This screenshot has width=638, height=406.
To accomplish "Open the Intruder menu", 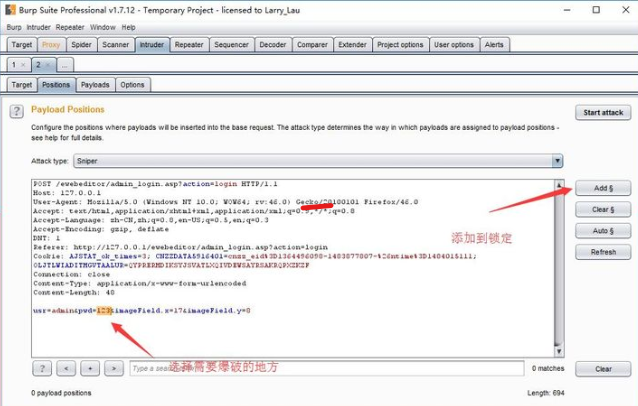I will point(38,27).
